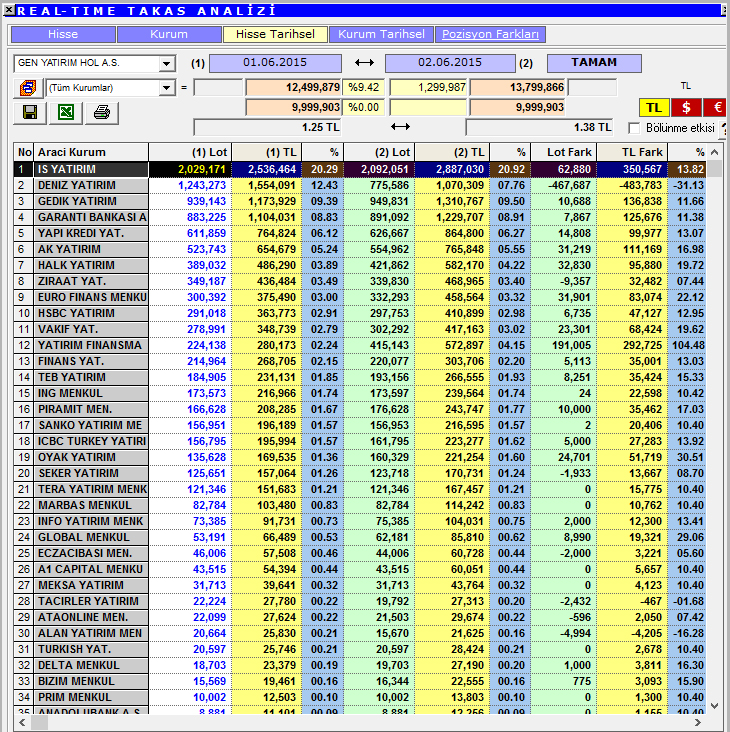Select the HSBC YATIRIM row
This screenshot has width=730, height=732.
[x=360, y=313]
